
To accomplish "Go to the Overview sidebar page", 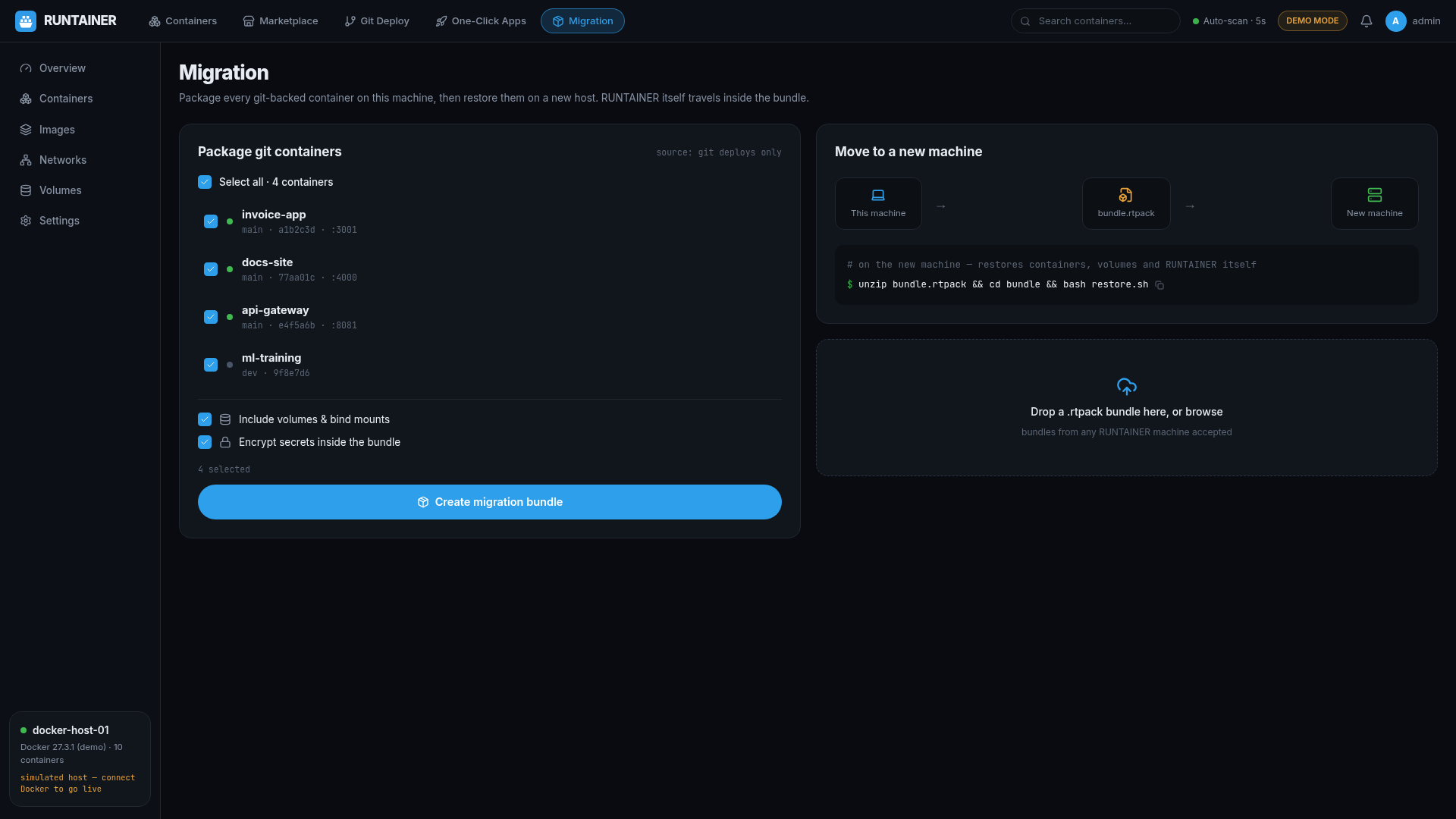I will [x=80, y=68].
